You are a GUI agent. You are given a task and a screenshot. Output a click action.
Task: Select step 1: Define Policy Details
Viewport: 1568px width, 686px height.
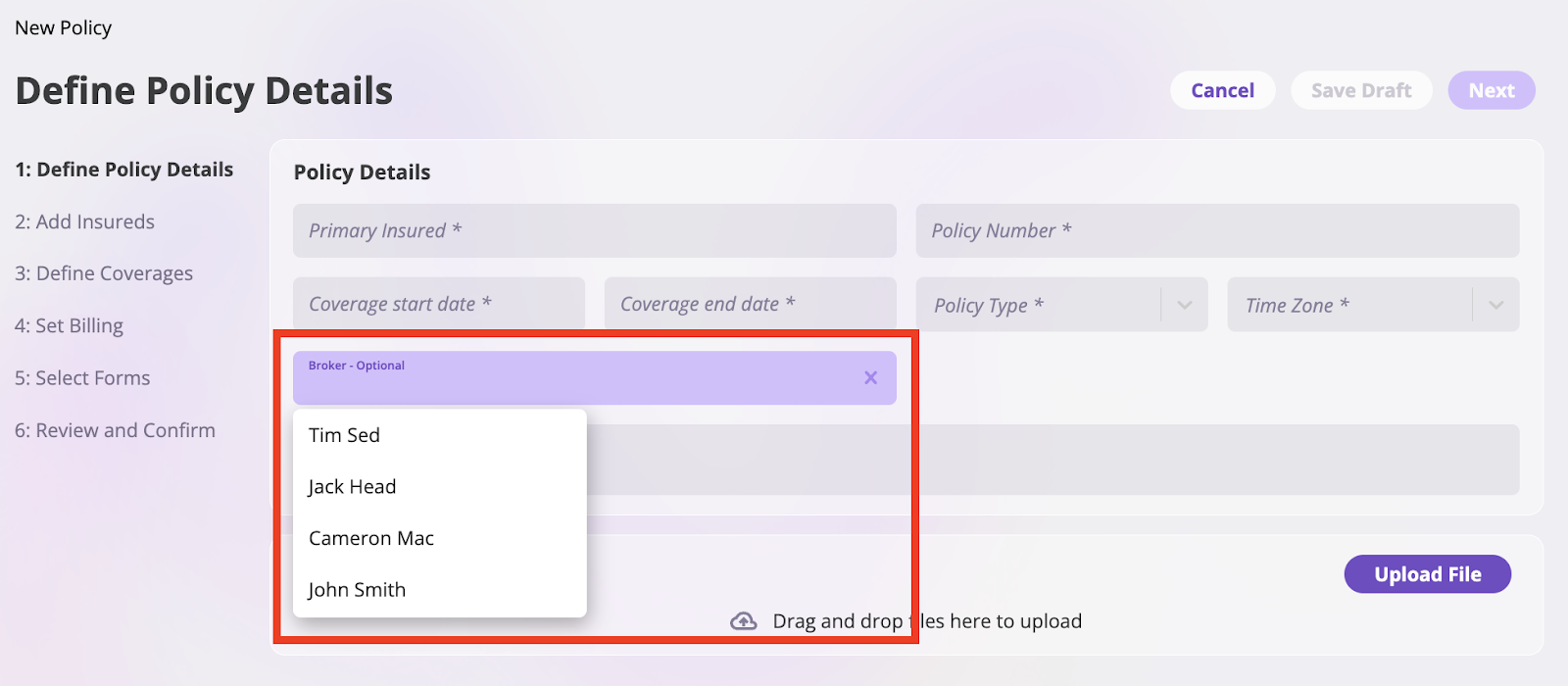(124, 170)
